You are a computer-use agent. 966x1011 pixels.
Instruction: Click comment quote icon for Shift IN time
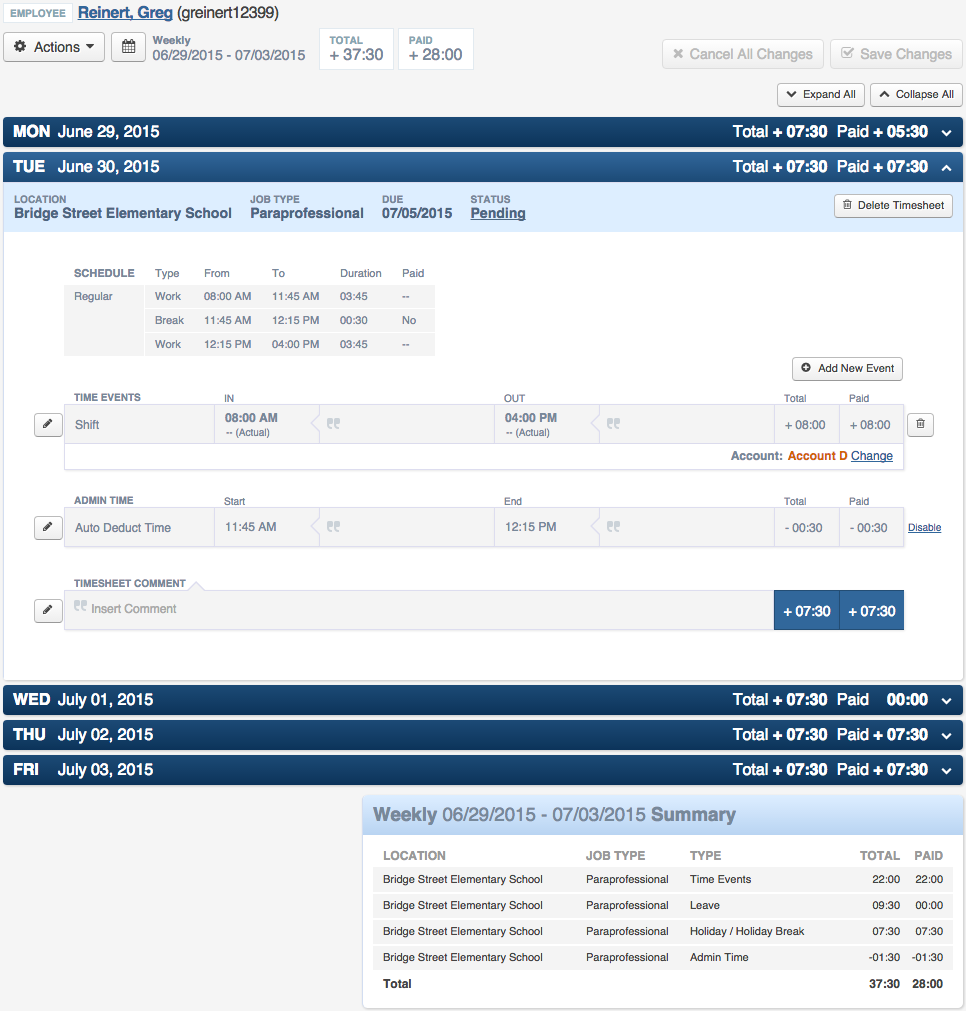pos(333,424)
